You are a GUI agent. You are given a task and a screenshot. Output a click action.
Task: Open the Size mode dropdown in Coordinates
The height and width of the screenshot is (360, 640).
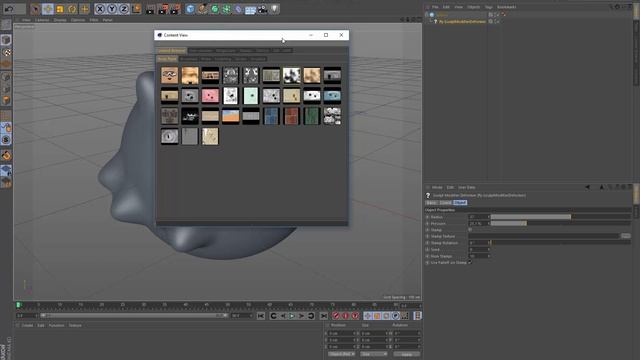point(373,354)
